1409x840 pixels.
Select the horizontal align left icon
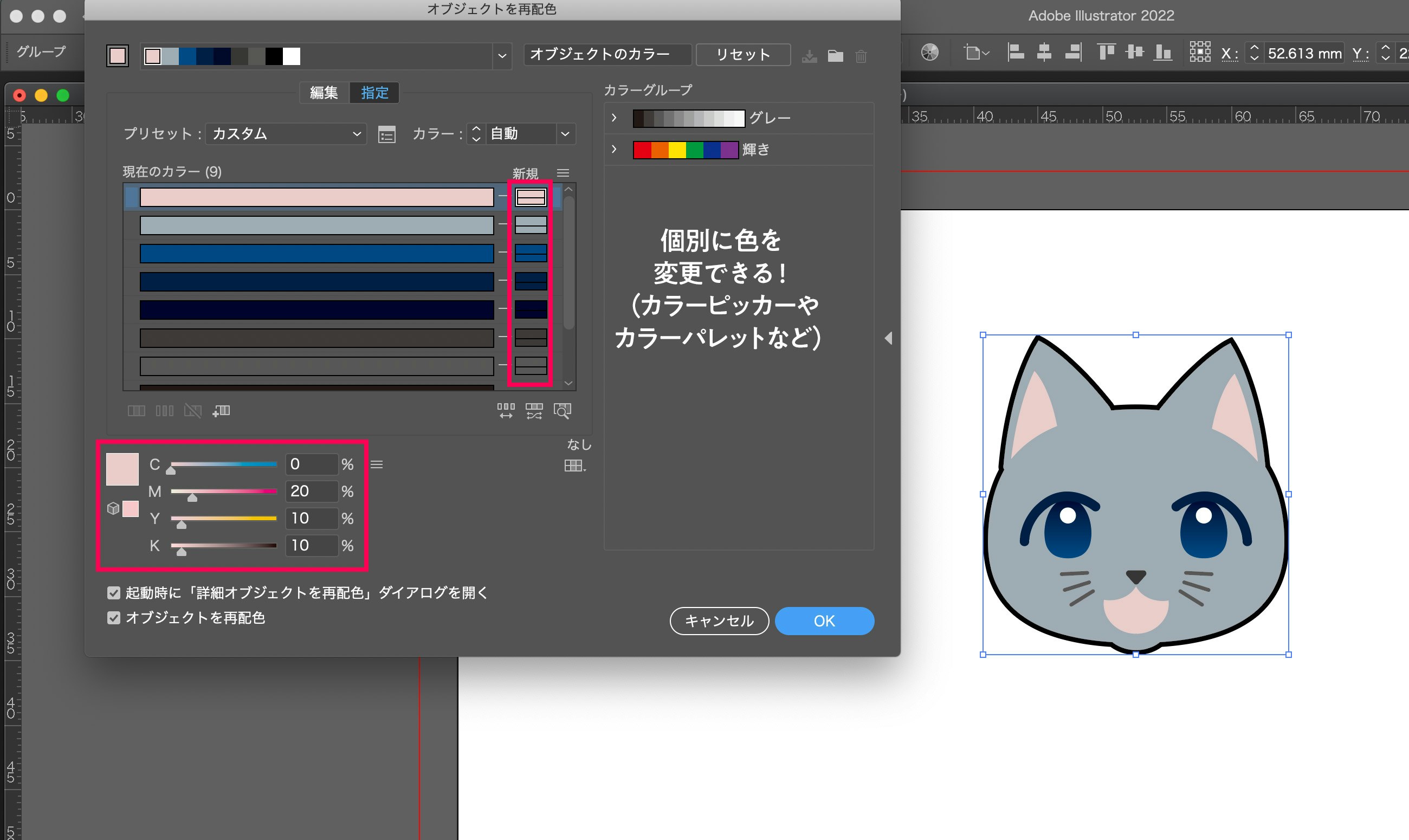tap(1016, 51)
